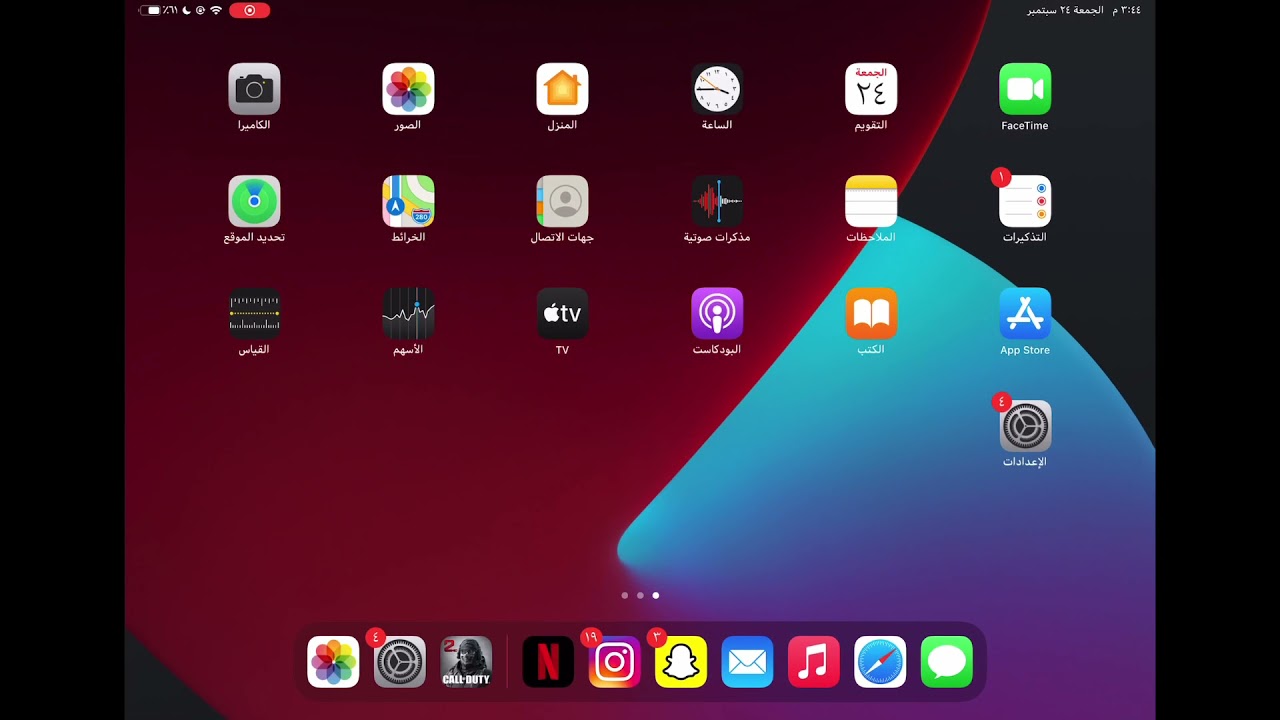The image size is (1280, 720).
Task: Open the Clock app (الساعة)
Action: tap(717, 90)
